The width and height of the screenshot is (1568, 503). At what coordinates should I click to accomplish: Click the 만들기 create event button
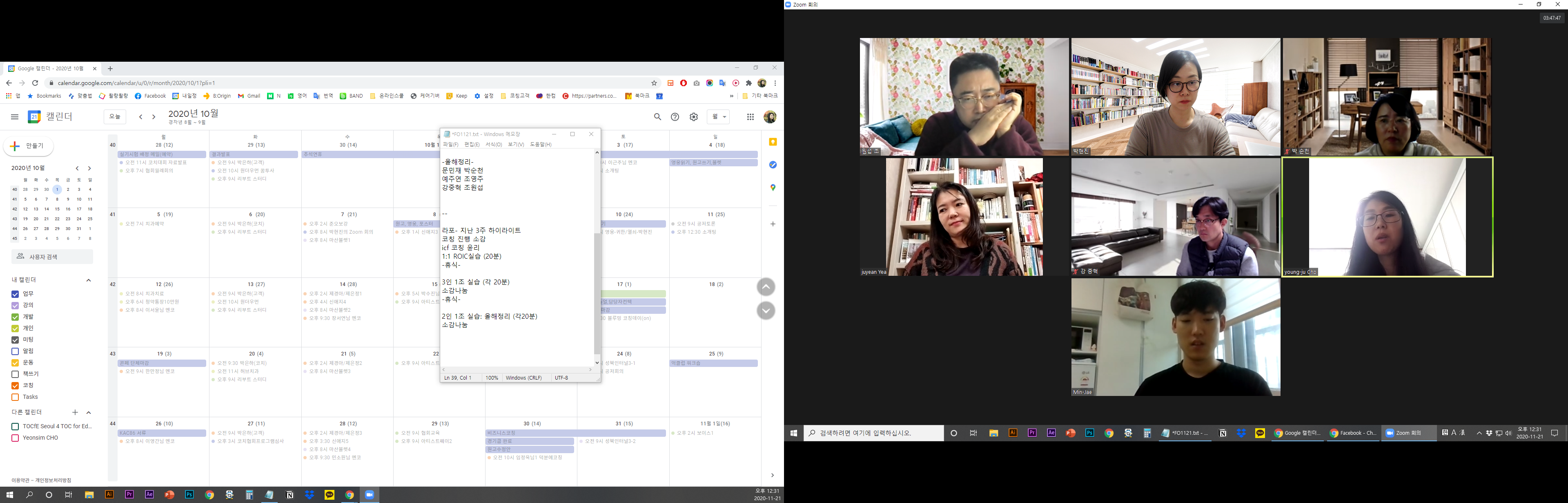(29, 146)
